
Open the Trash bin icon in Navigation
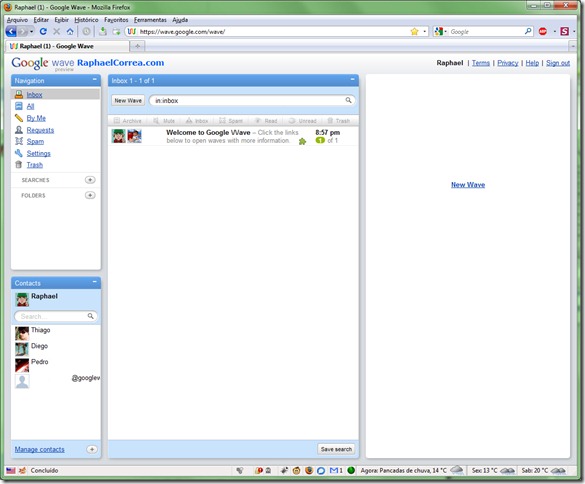[19, 165]
